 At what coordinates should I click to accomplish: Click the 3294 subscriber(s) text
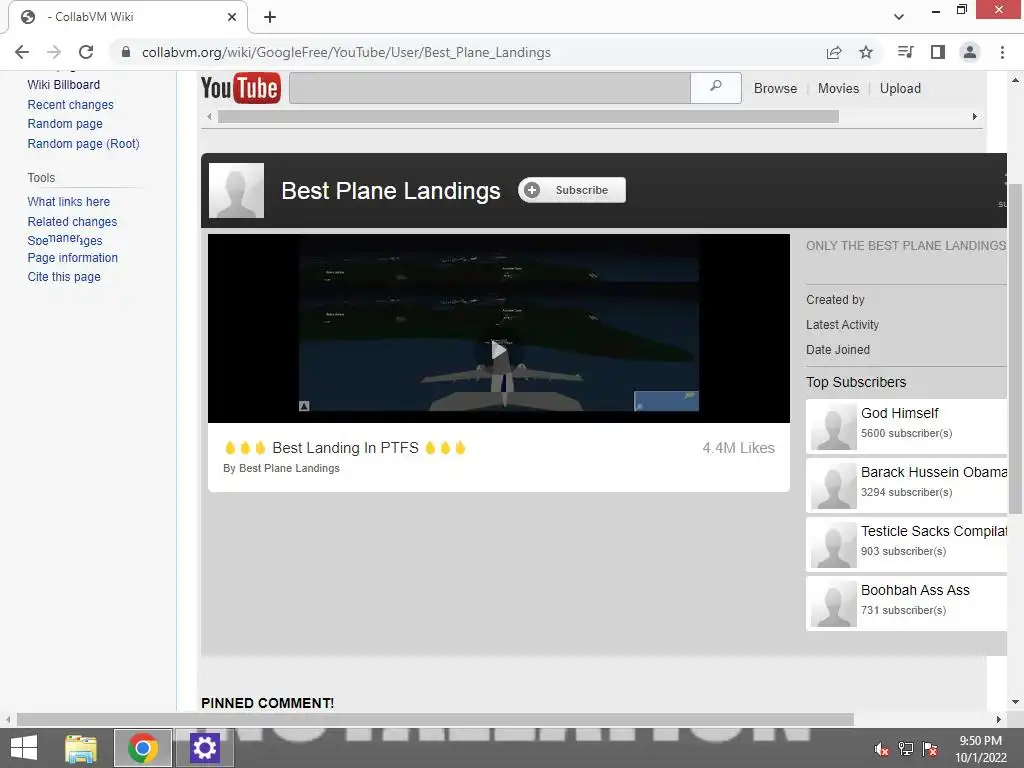[x=906, y=492]
